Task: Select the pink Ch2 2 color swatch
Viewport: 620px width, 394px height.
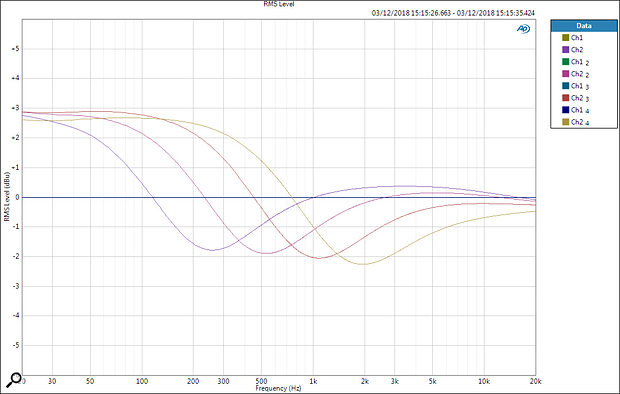Action: coord(565,74)
